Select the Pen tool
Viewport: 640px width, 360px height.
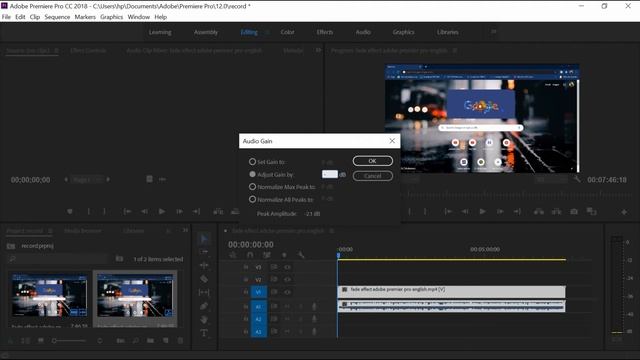click(204, 306)
